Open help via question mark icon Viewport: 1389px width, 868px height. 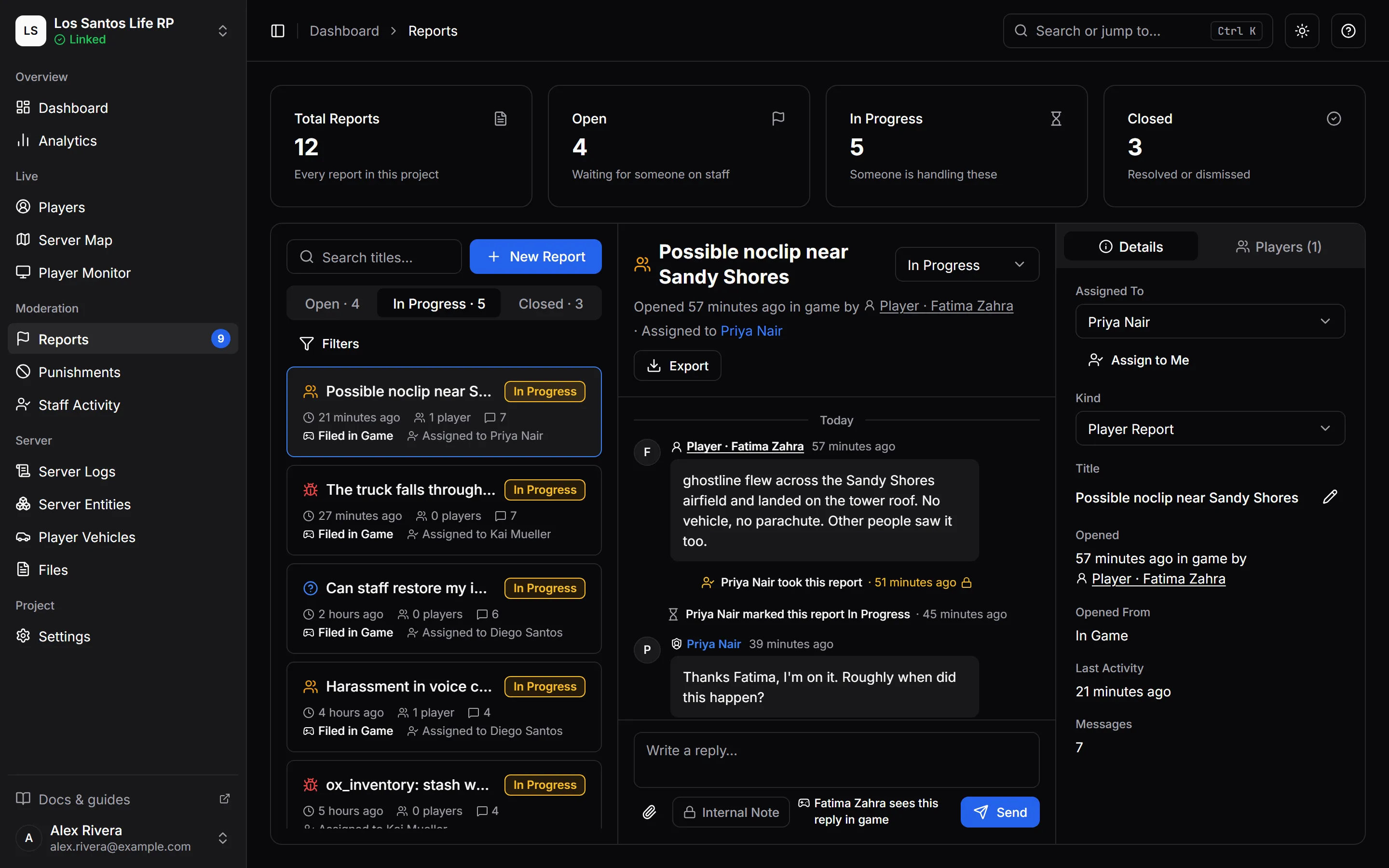1348,31
